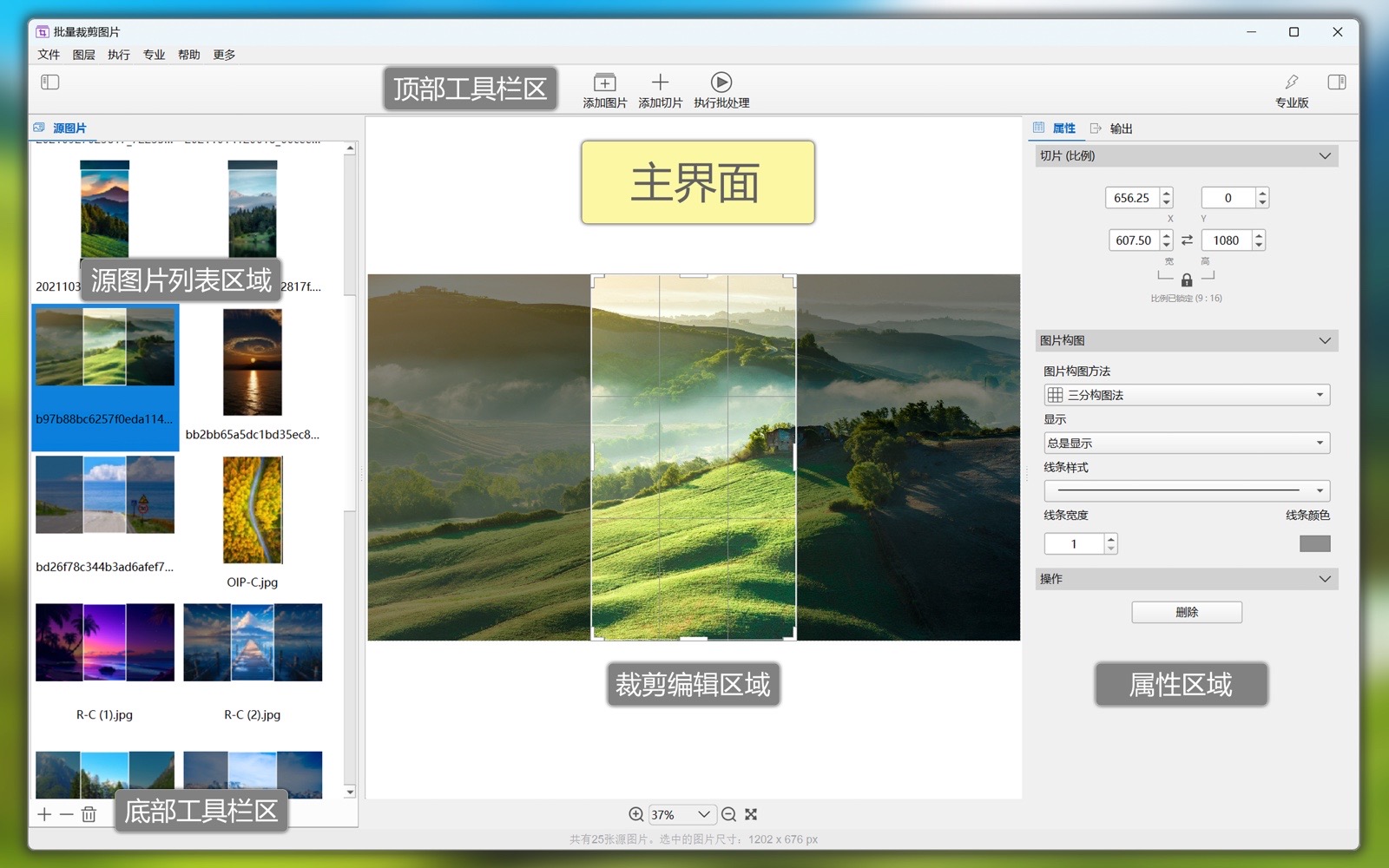Run batch processing with 执行批处理 icon
1389x868 pixels.
[x=721, y=83]
